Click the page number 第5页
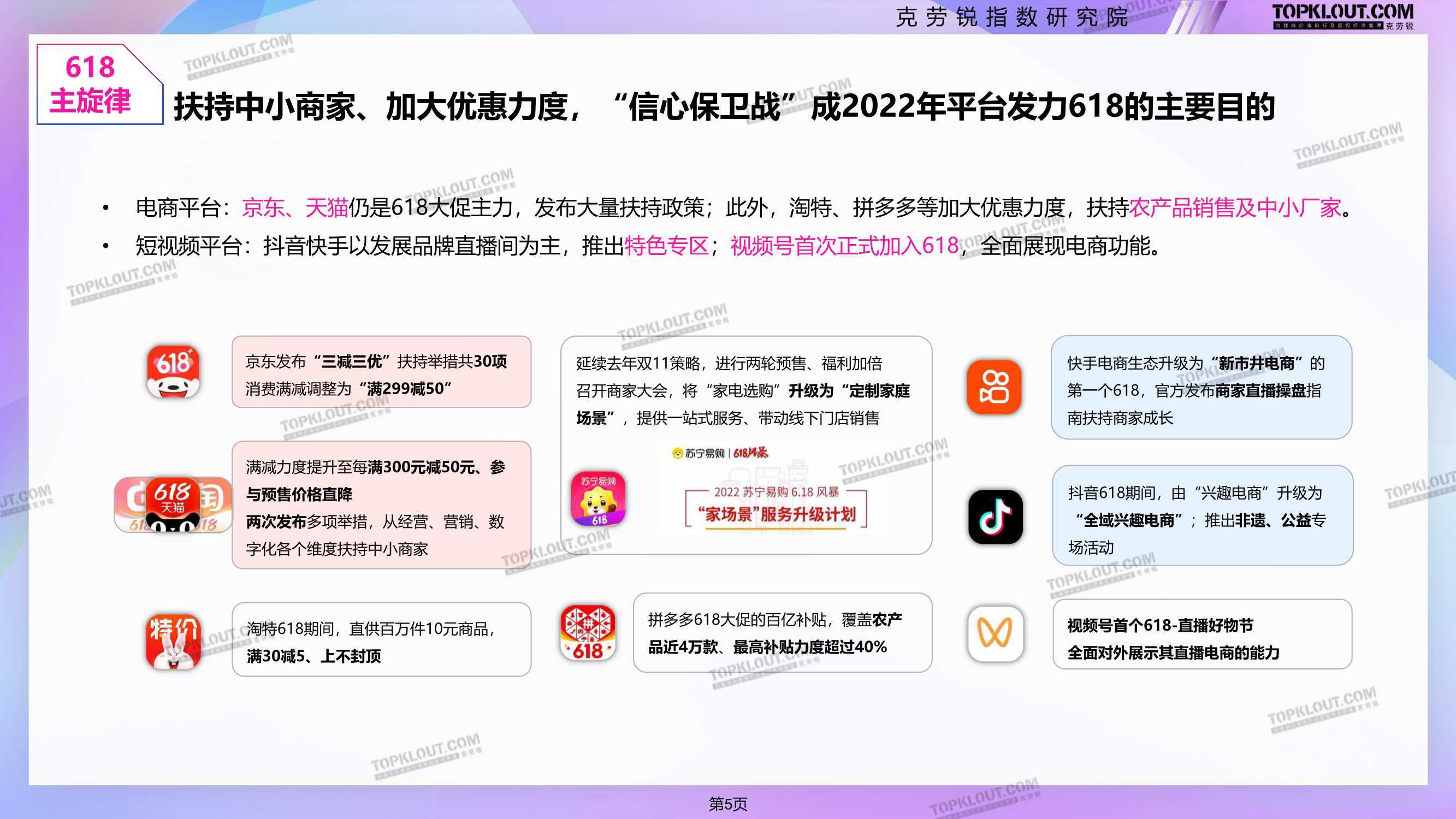Screen dimensions: 1456x819 click(728, 804)
